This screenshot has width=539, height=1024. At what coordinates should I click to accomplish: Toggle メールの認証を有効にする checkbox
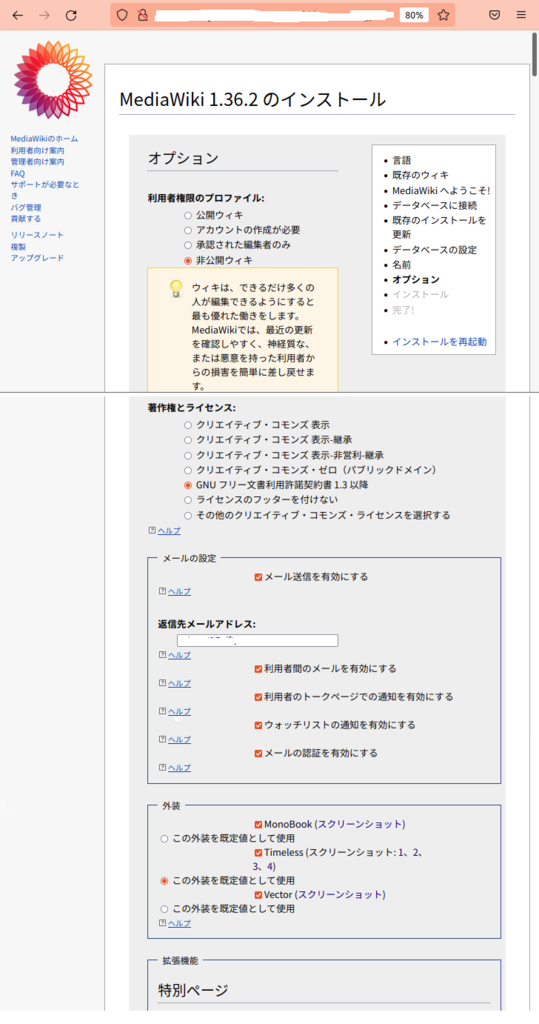click(259, 753)
